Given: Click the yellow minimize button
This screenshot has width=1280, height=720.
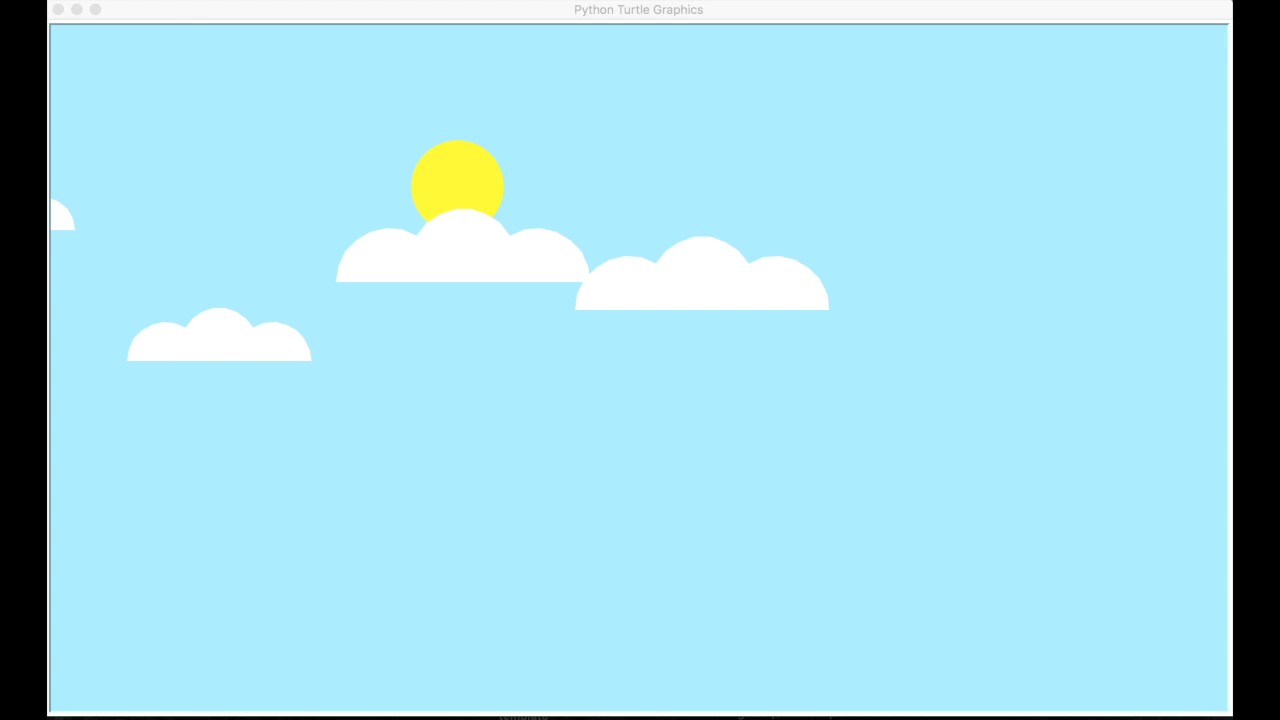Looking at the screenshot, I should click(76, 9).
